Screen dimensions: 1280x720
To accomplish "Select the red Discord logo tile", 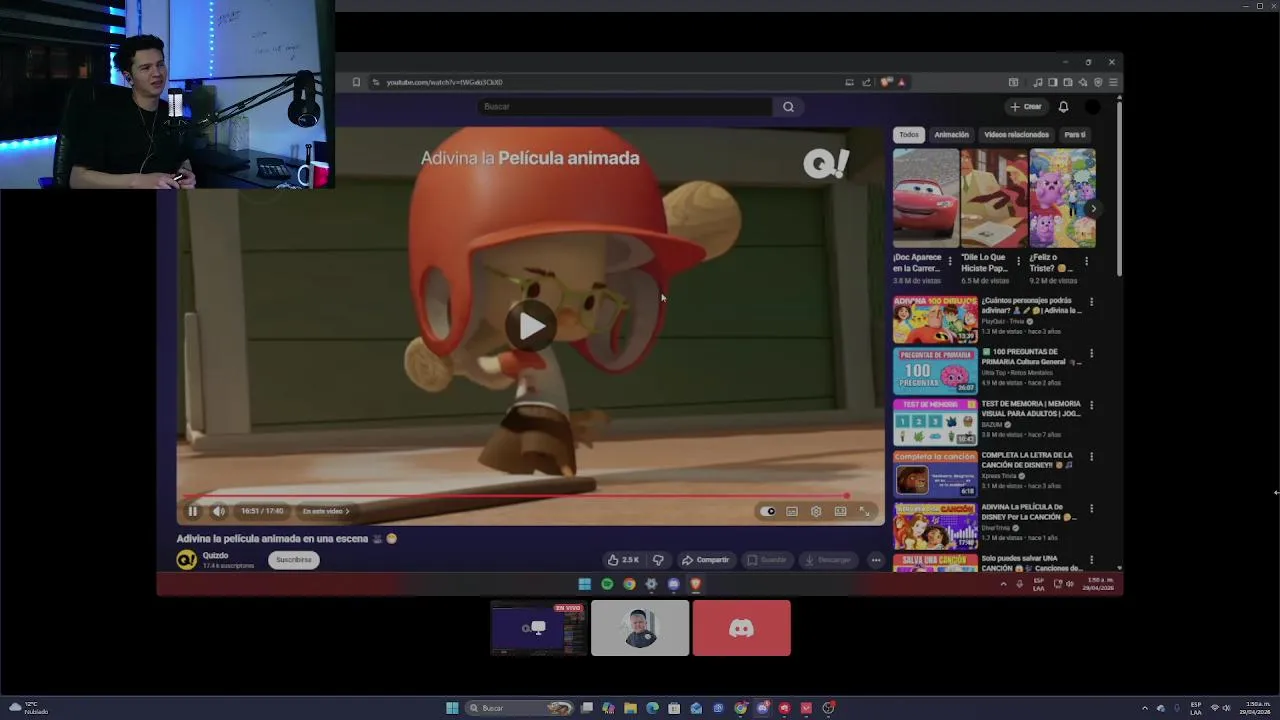I will (x=741, y=628).
